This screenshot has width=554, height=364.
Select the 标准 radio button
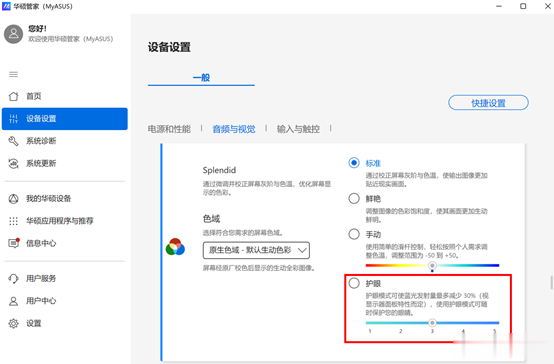click(x=354, y=163)
